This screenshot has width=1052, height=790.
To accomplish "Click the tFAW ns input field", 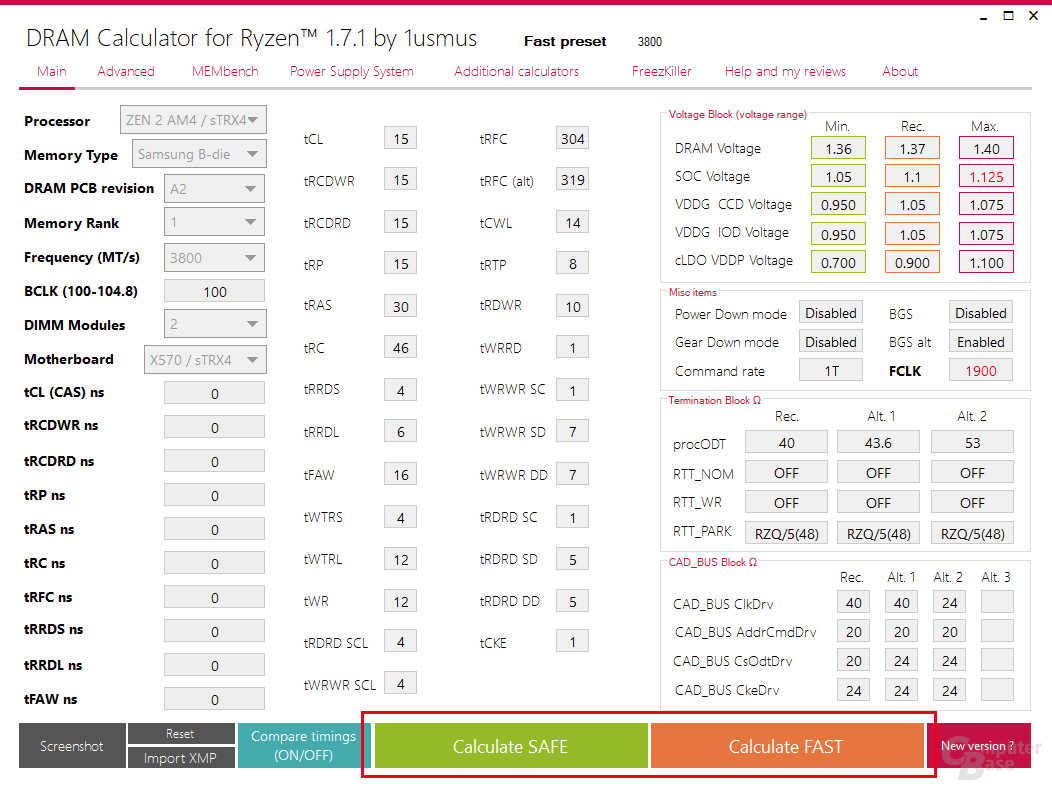I will (x=215, y=699).
